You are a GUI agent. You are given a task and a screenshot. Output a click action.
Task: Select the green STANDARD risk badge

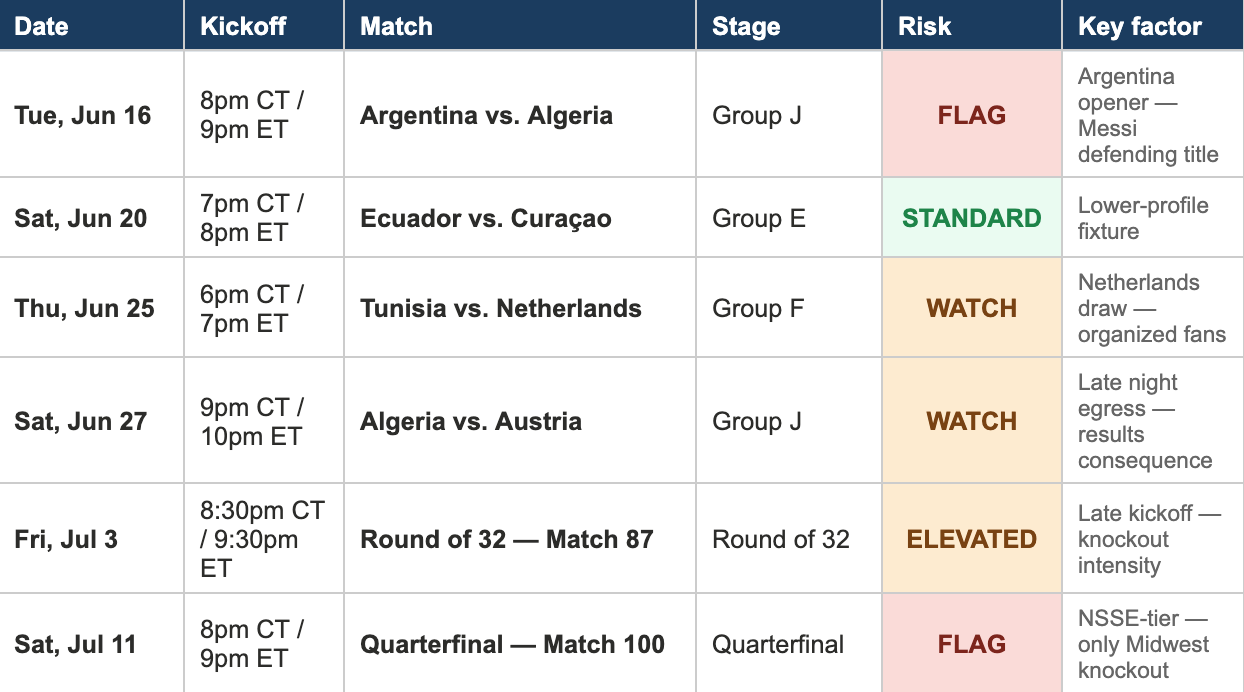click(972, 218)
